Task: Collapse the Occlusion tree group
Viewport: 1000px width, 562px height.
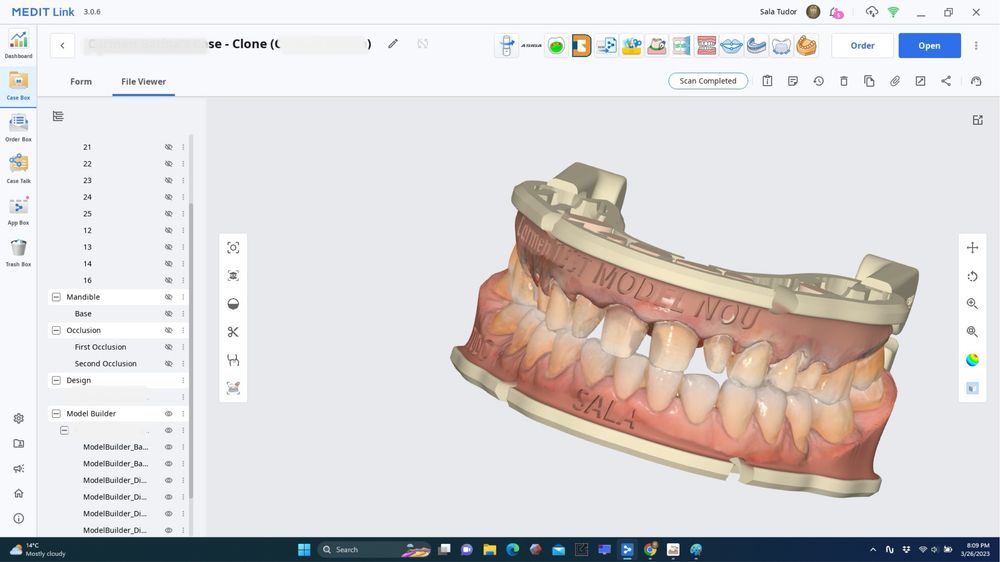Action: 56,330
